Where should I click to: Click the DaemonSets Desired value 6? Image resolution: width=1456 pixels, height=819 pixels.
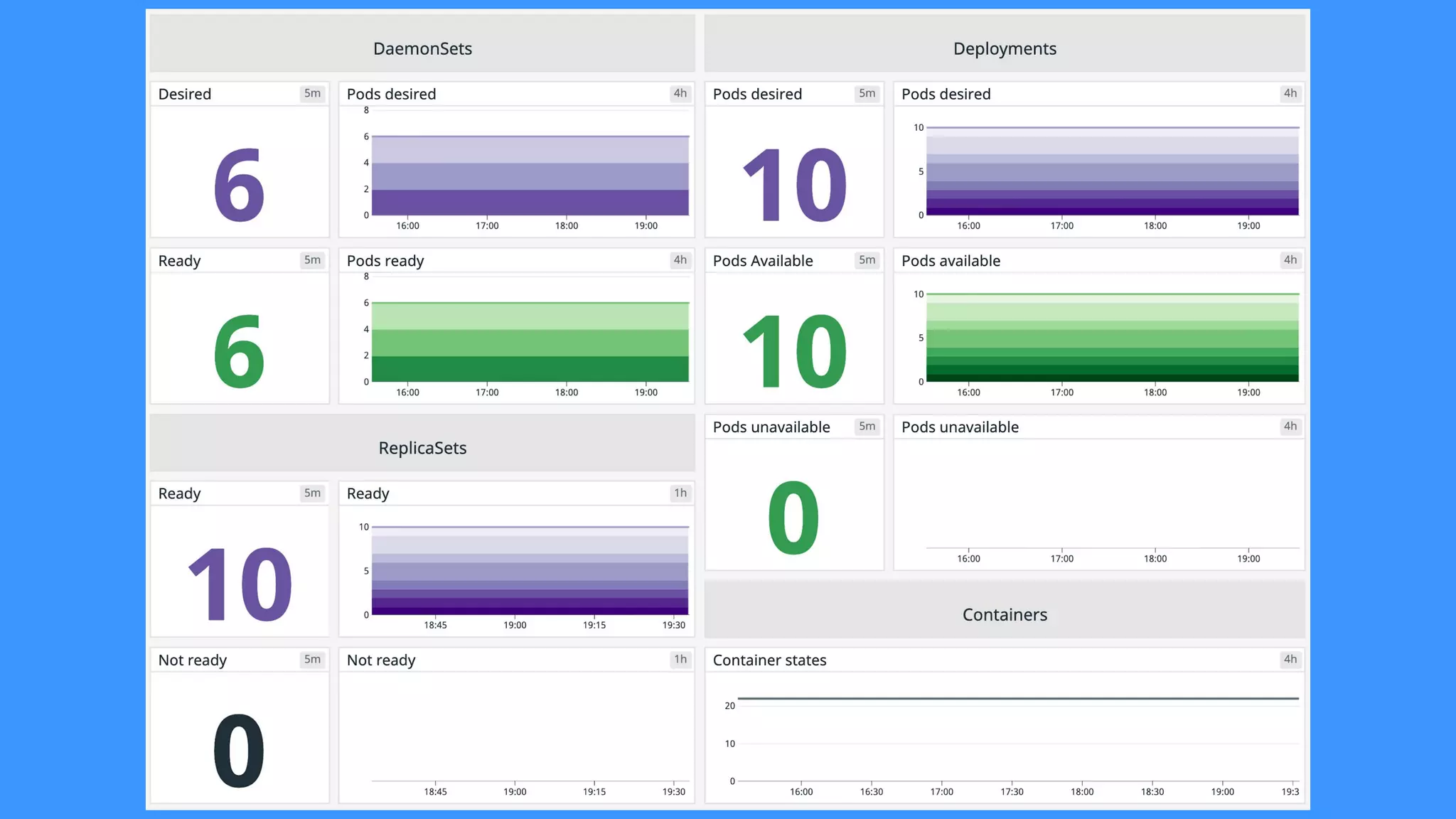(239, 185)
